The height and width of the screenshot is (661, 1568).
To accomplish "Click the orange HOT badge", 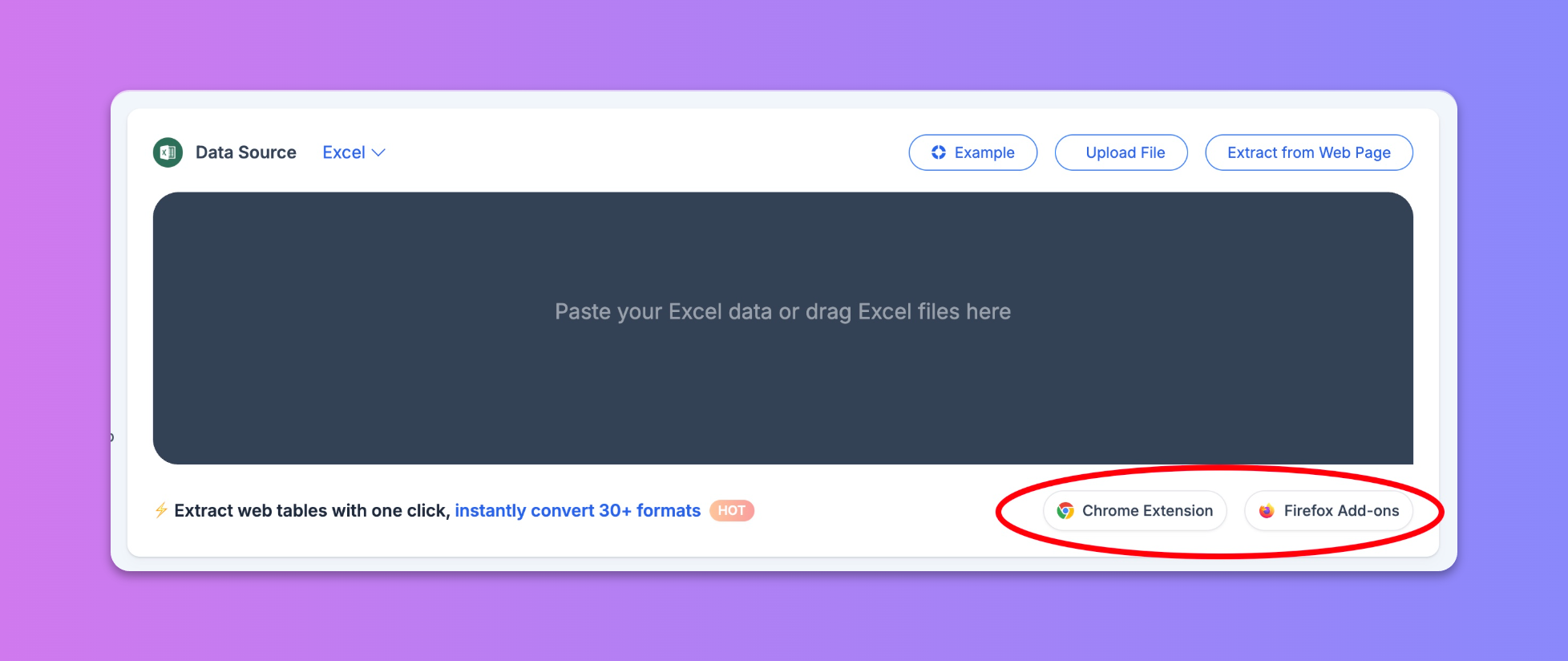I will (732, 510).
